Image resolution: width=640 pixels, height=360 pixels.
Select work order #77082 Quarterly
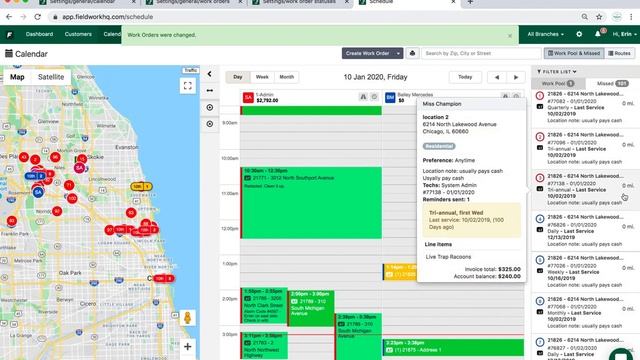[x=585, y=107]
